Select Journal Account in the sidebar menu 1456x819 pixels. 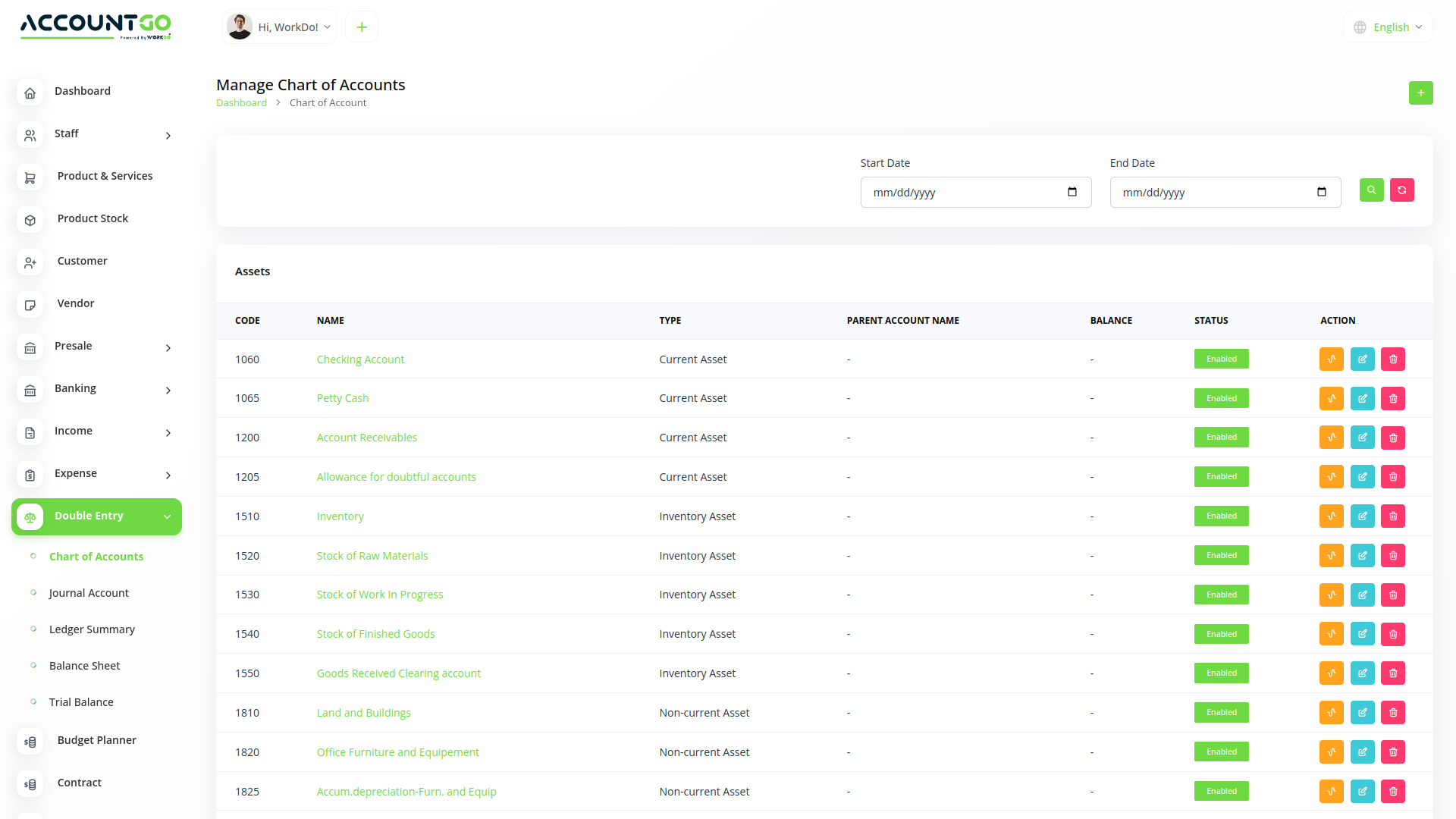pos(88,592)
